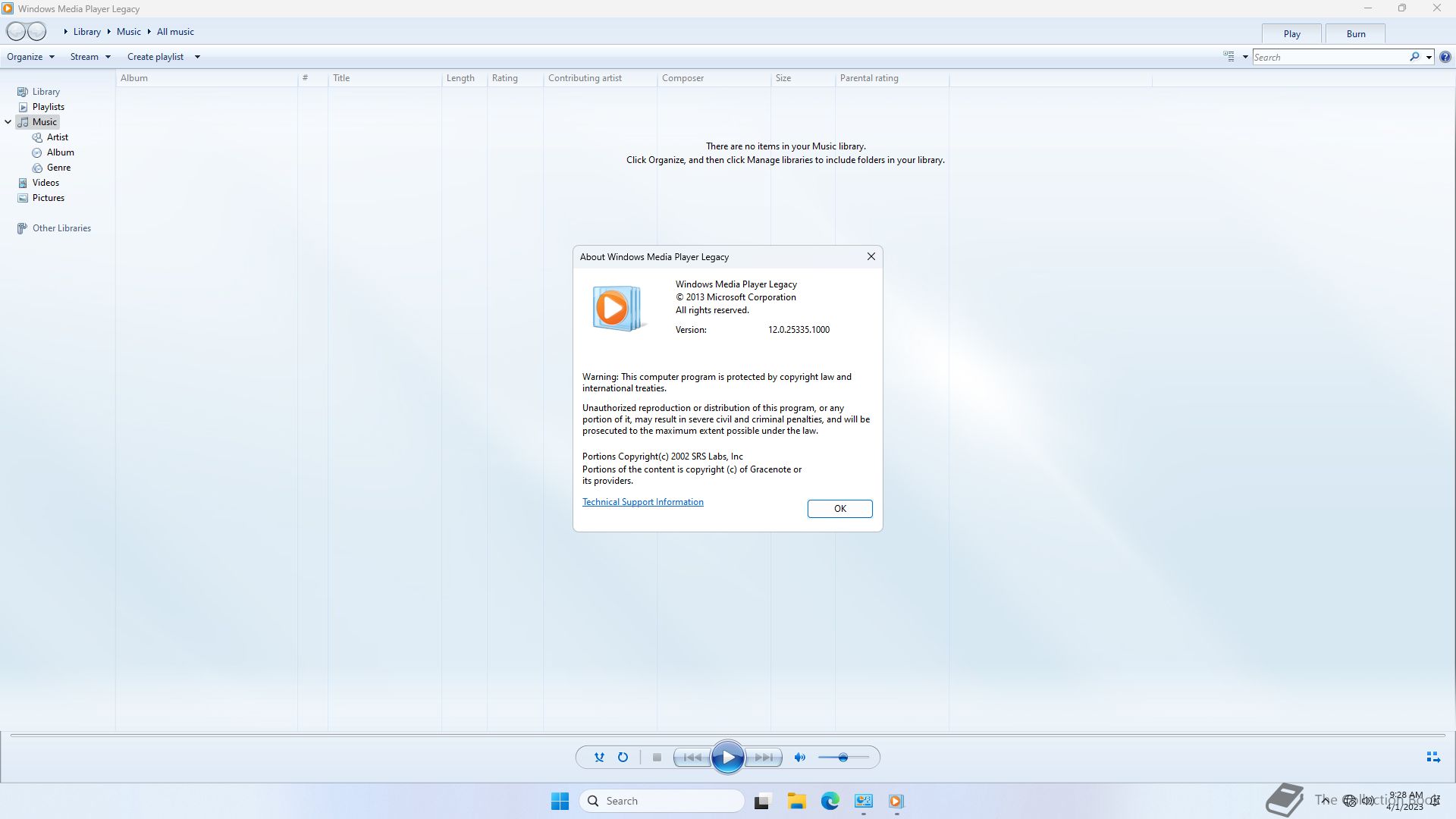Click the search magnifier icon

[x=1414, y=57]
